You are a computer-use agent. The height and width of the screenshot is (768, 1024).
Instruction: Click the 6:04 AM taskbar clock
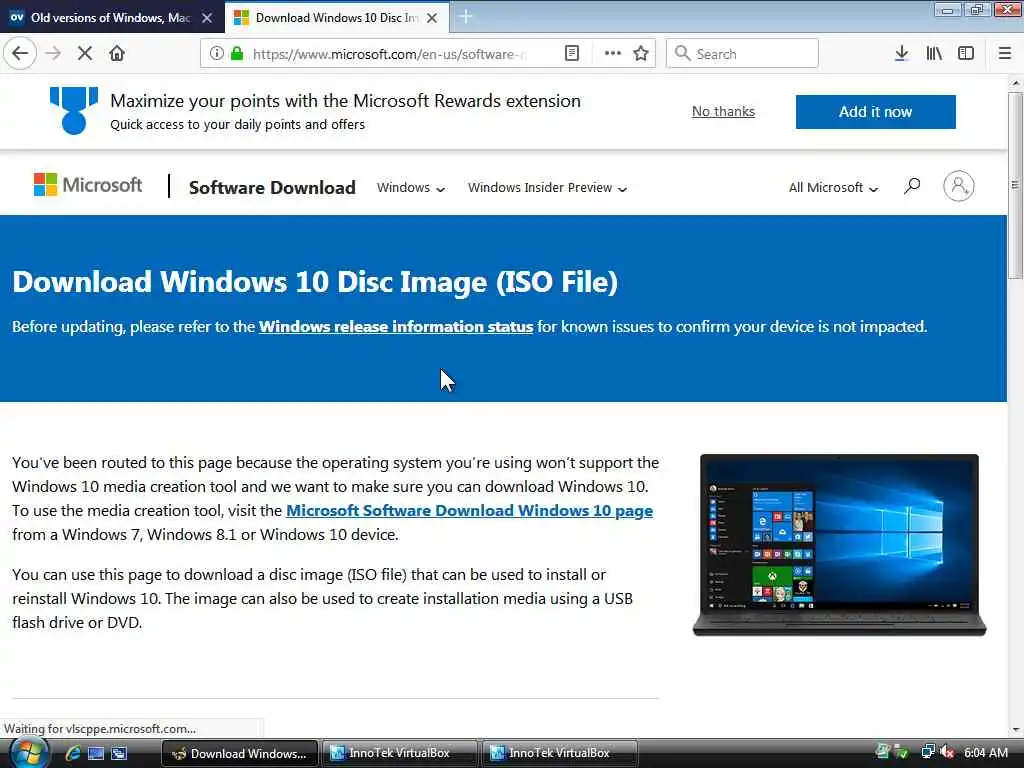[x=986, y=753]
